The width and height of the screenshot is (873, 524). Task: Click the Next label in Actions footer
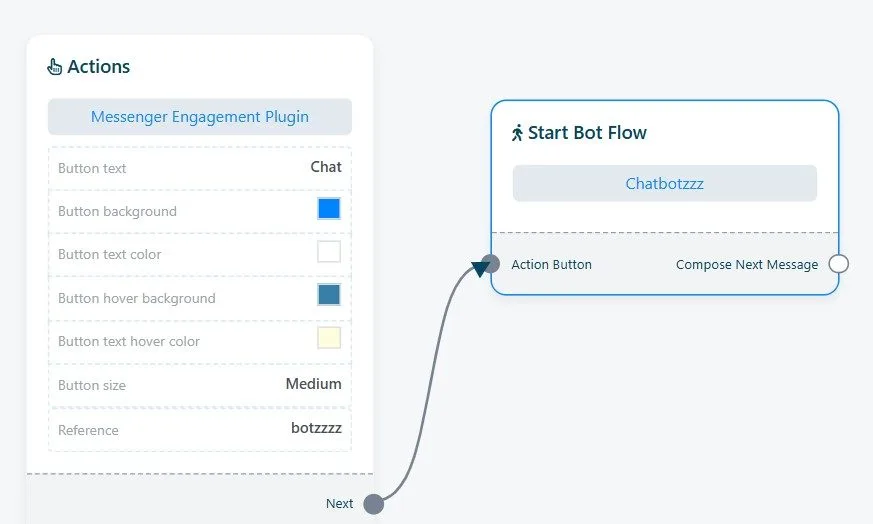[x=340, y=503]
